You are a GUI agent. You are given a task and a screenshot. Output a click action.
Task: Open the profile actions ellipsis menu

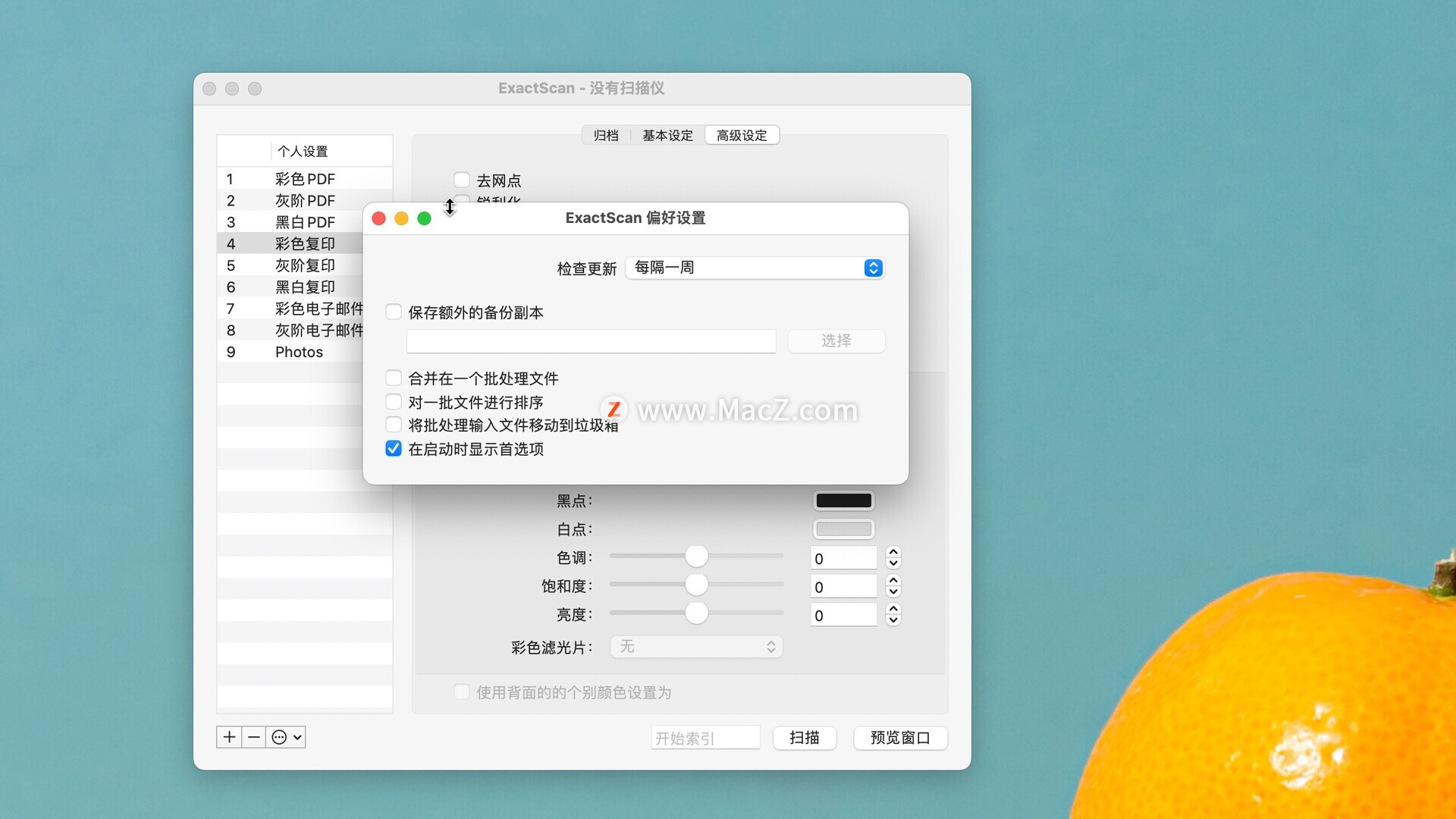(286, 737)
